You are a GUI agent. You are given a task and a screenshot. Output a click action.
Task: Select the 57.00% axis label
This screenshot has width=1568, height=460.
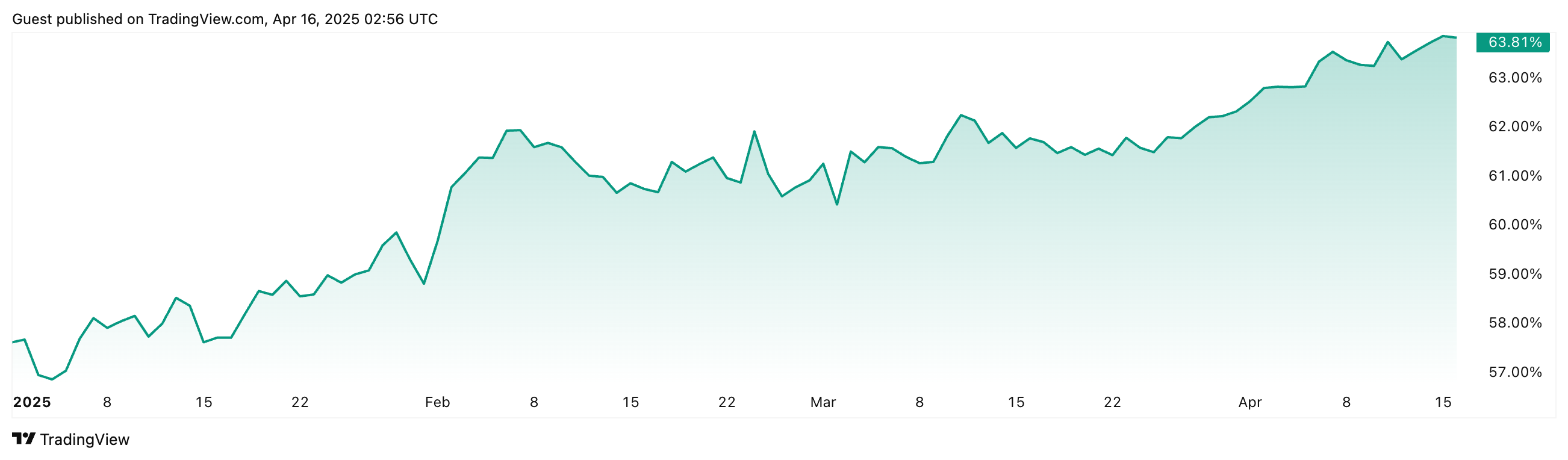(x=1515, y=371)
